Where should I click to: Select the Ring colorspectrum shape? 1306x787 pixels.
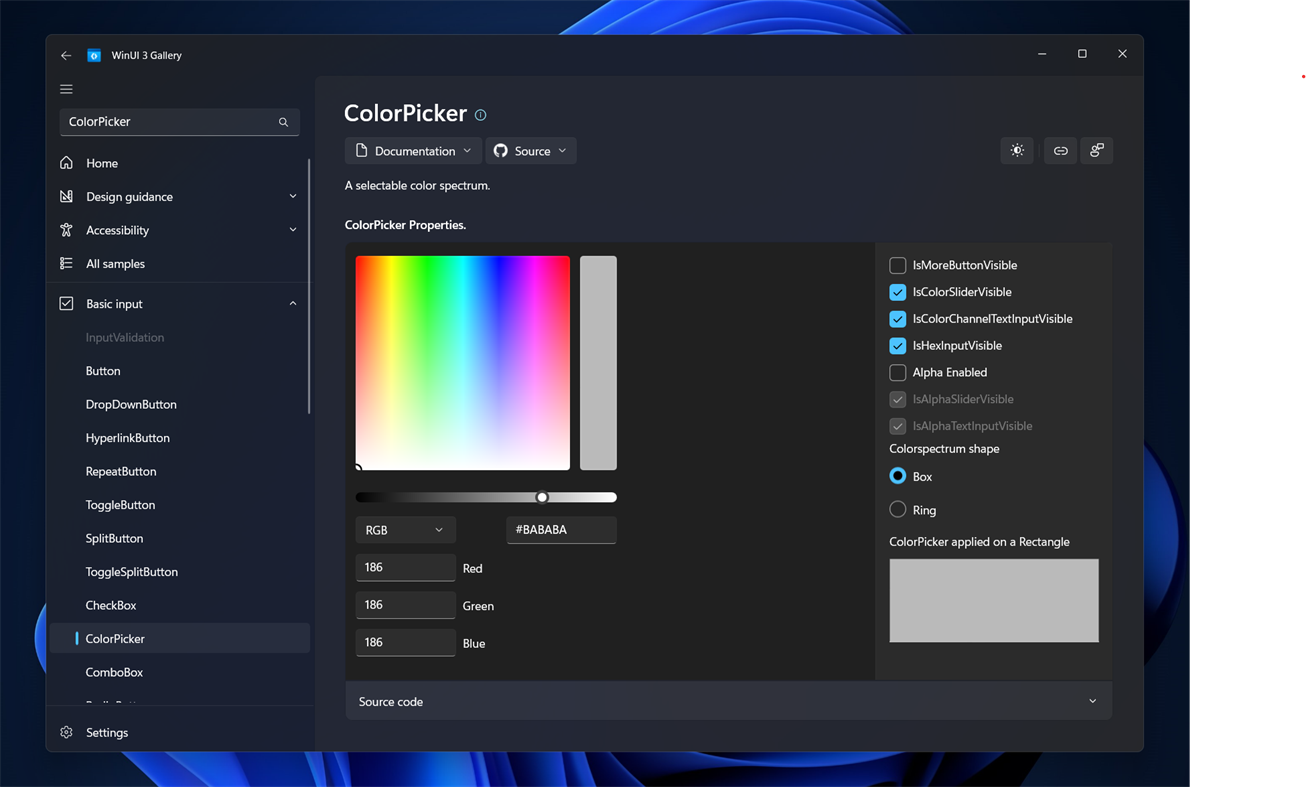click(x=897, y=509)
